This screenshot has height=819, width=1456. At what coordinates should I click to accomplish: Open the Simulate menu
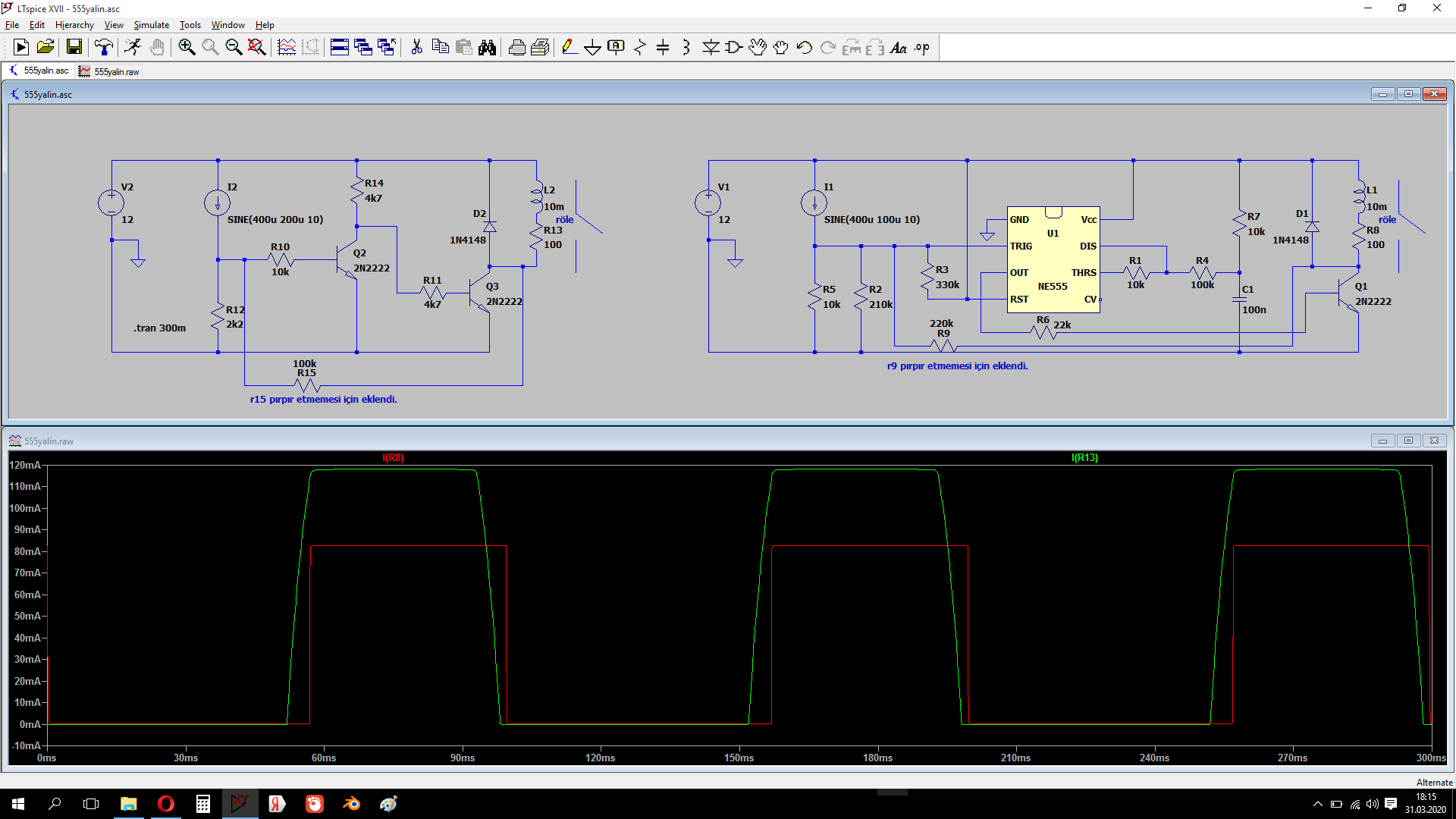tap(152, 25)
